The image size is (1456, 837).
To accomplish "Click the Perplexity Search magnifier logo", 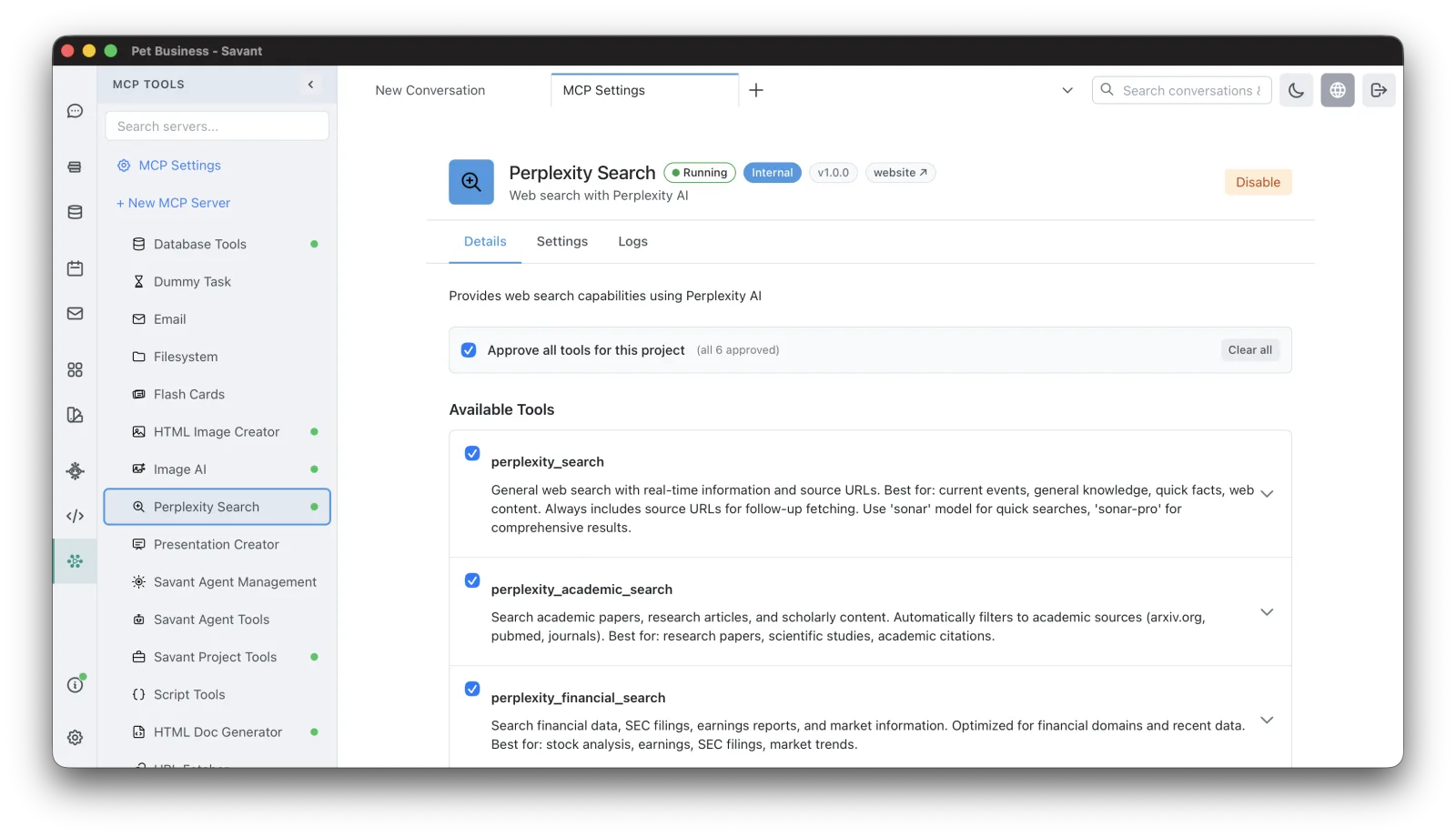I will [x=471, y=182].
